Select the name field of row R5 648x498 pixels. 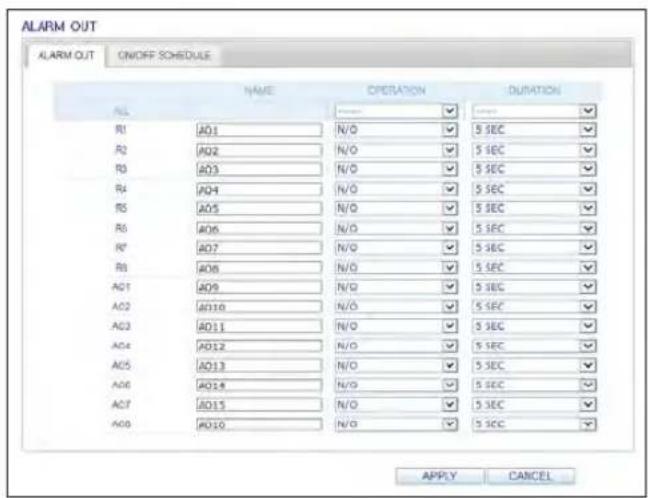click(x=259, y=208)
